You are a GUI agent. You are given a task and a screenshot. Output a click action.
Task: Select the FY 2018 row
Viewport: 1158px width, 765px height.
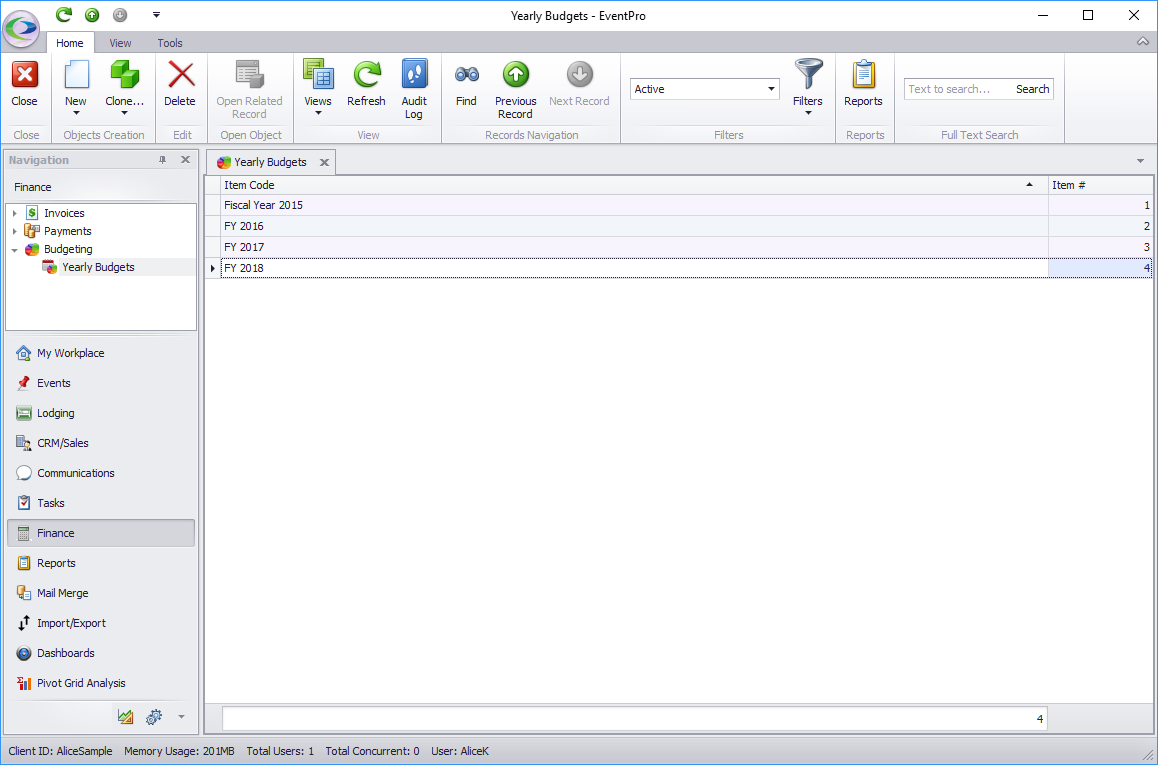[686, 268]
